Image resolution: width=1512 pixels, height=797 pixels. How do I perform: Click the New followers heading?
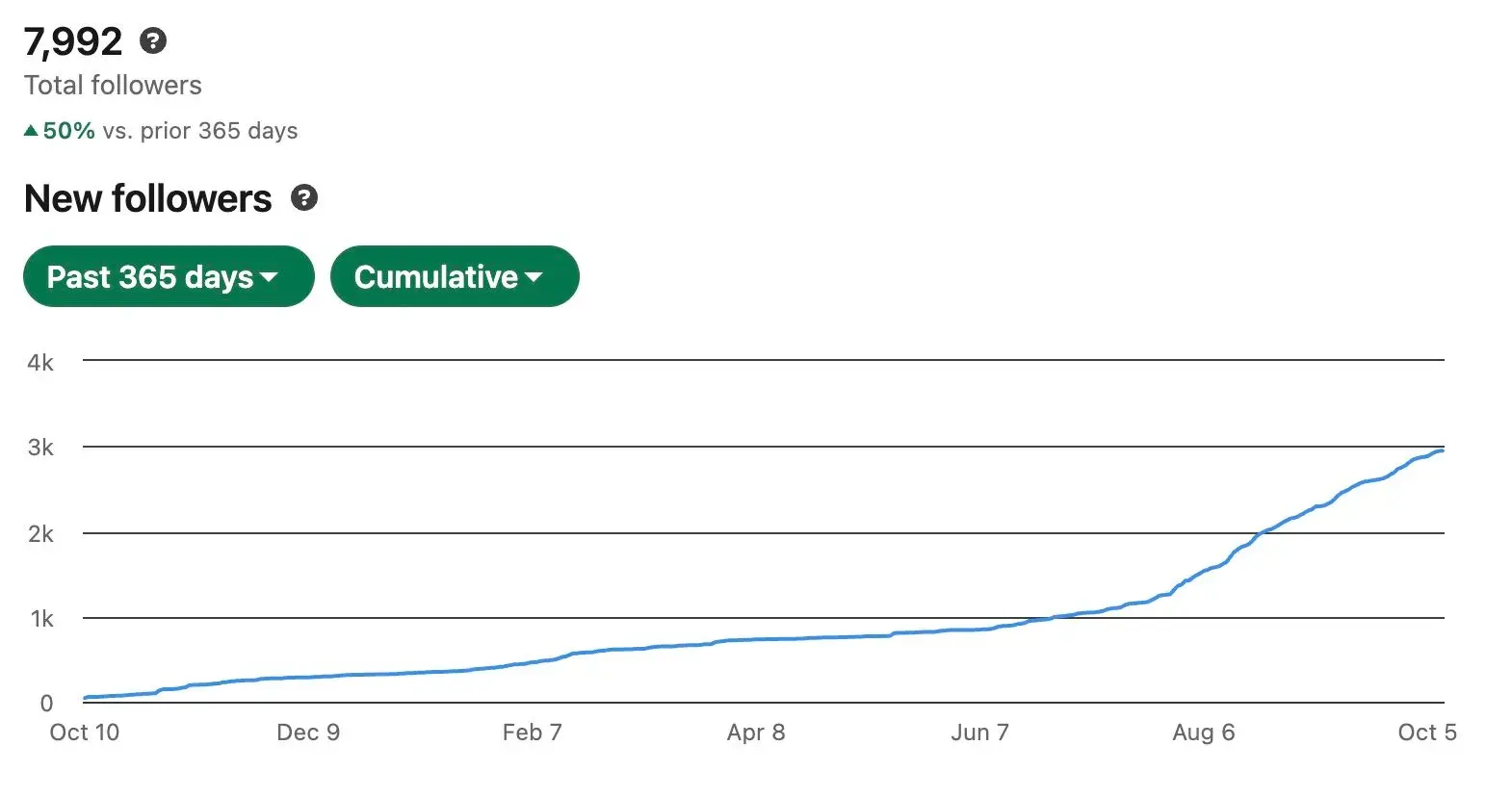(147, 198)
